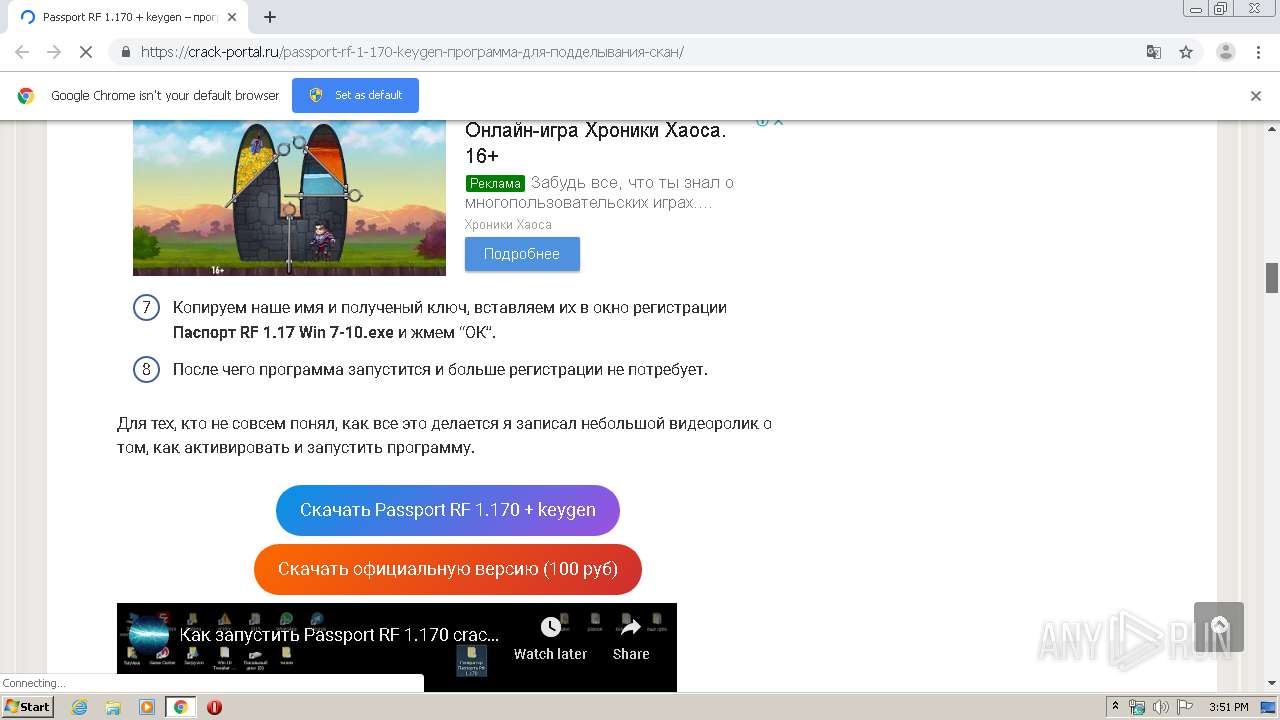The height and width of the screenshot is (720, 1280).
Task: Show hidden tray icons arrow
Action: pyautogui.click(x=1115, y=707)
